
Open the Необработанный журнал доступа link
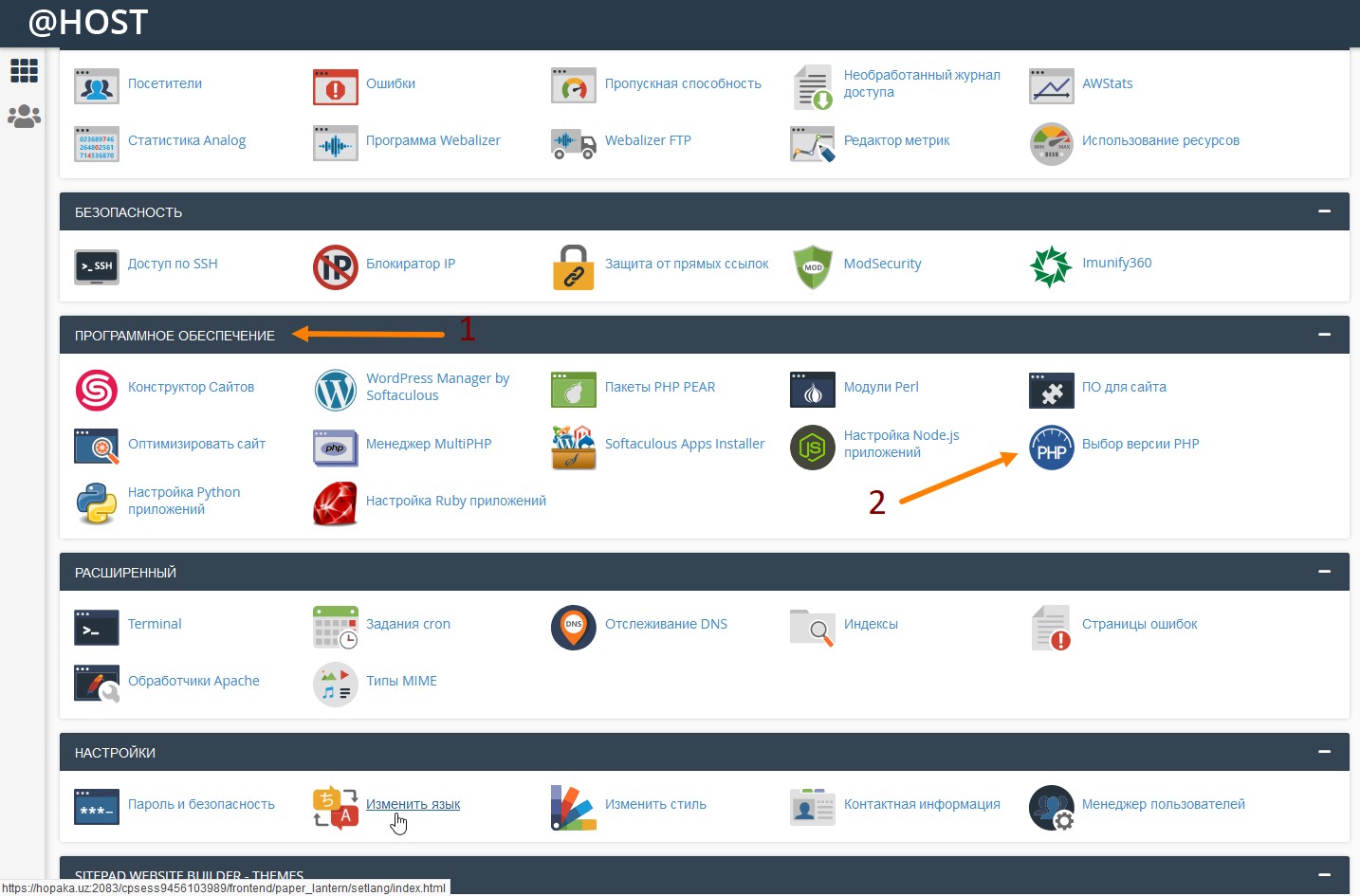[922, 83]
